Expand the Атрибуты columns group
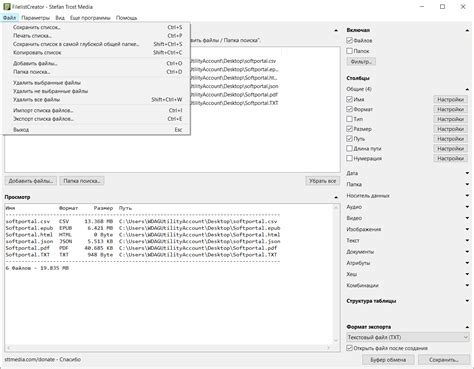The height and width of the screenshot is (369, 474). (x=467, y=263)
